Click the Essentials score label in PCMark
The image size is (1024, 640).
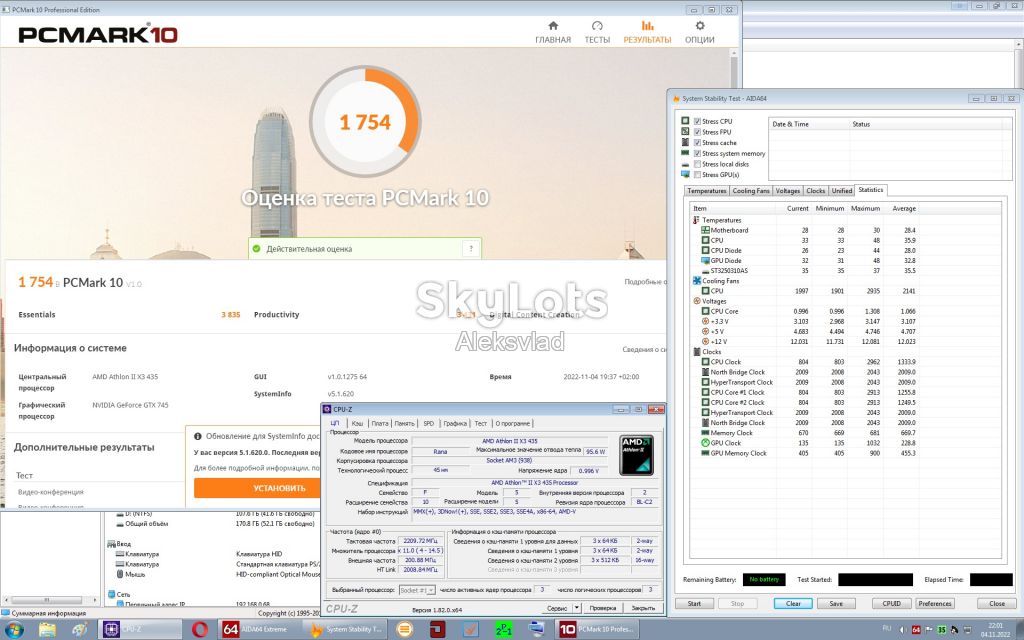pyautogui.click(x=37, y=315)
